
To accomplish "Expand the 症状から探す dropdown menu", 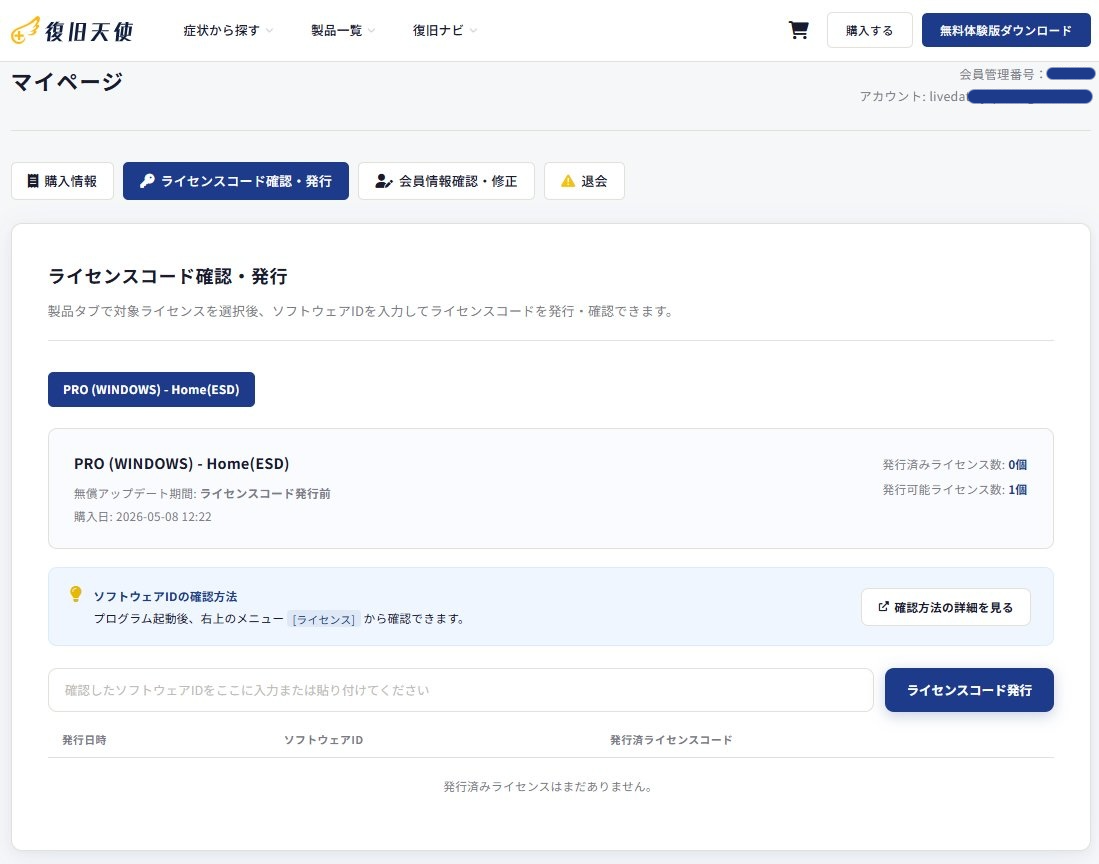I will tap(228, 30).
